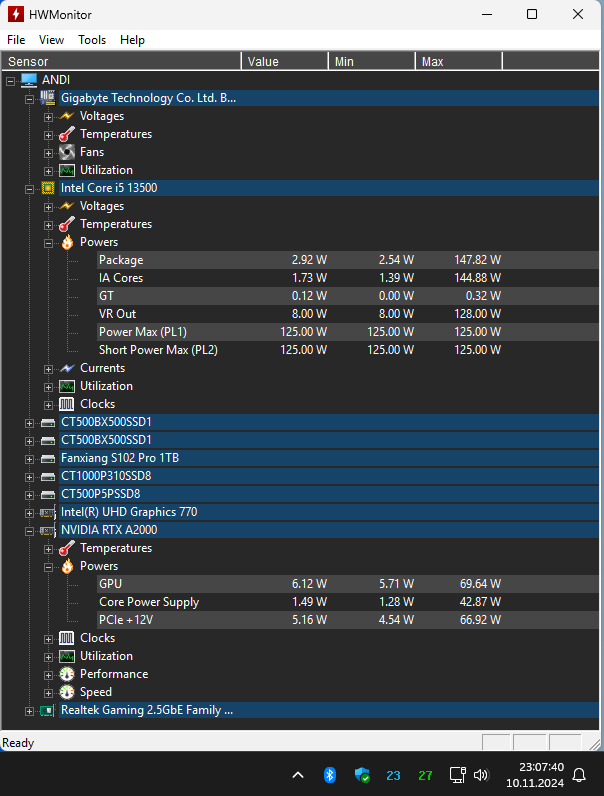This screenshot has width=604, height=796.
Task: Expand the Currents node
Action: pyautogui.click(x=48, y=369)
